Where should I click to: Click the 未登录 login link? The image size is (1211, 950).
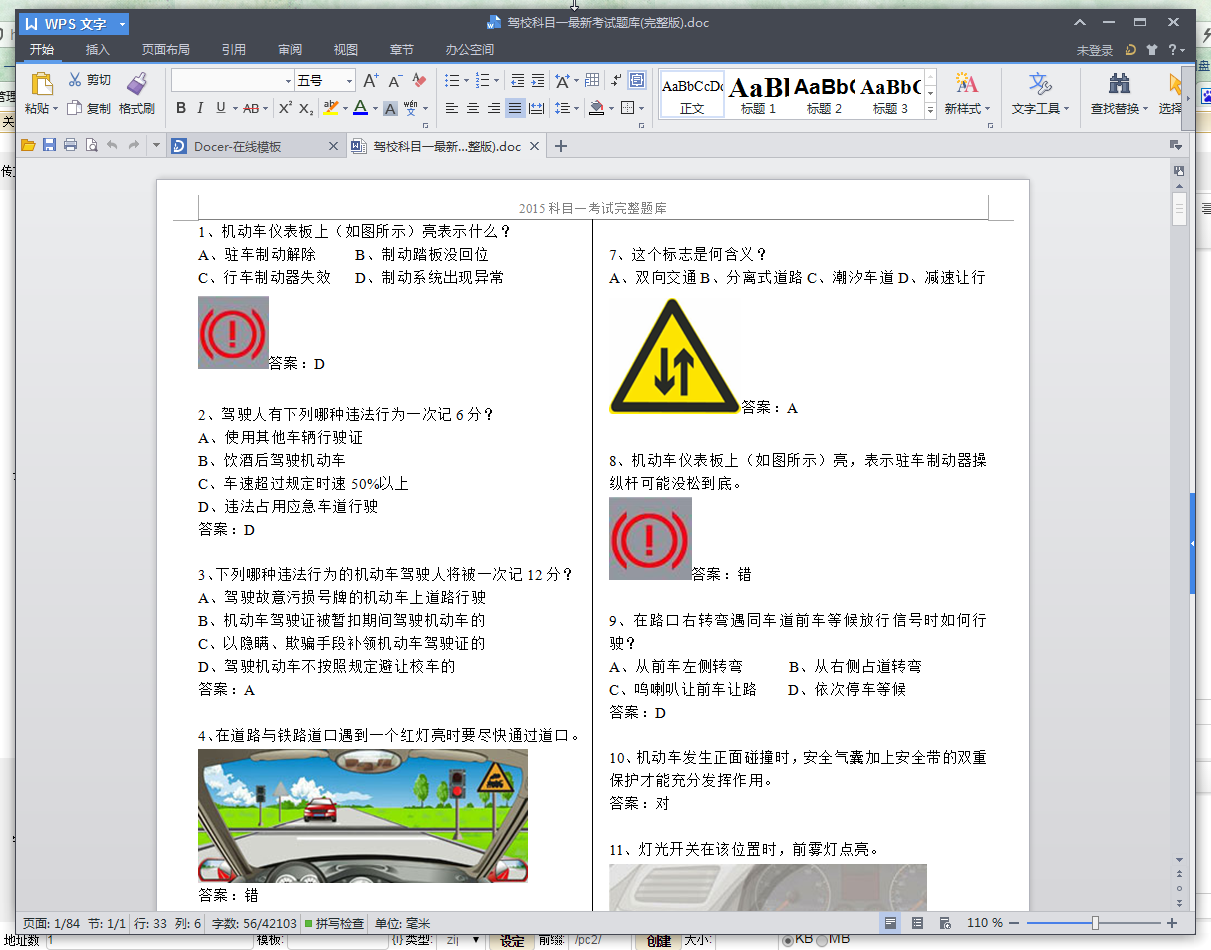1095,50
